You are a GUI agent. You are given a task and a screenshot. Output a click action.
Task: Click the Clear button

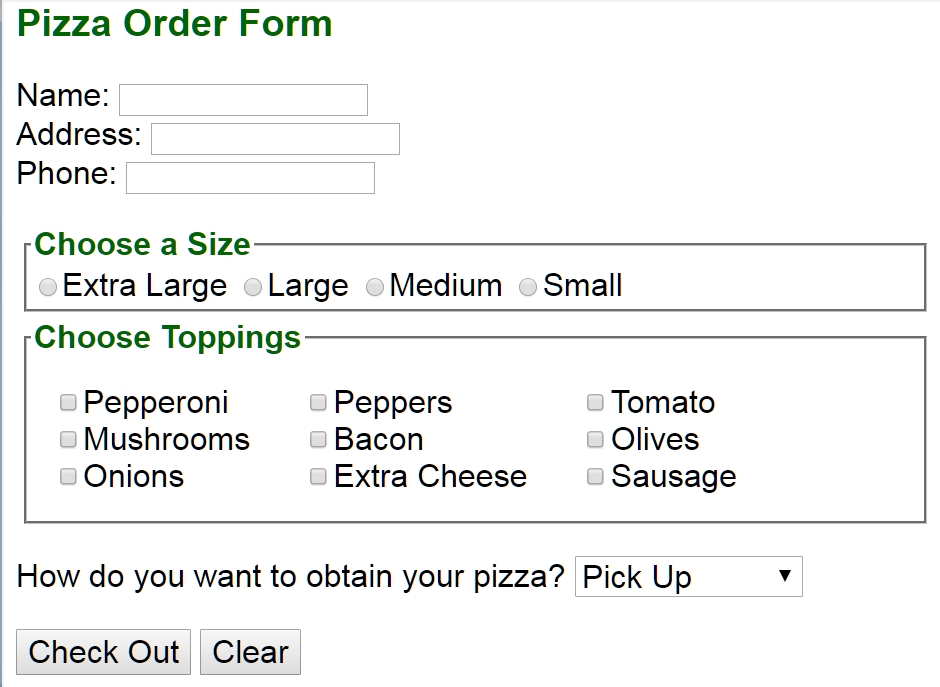pyautogui.click(x=250, y=652)
